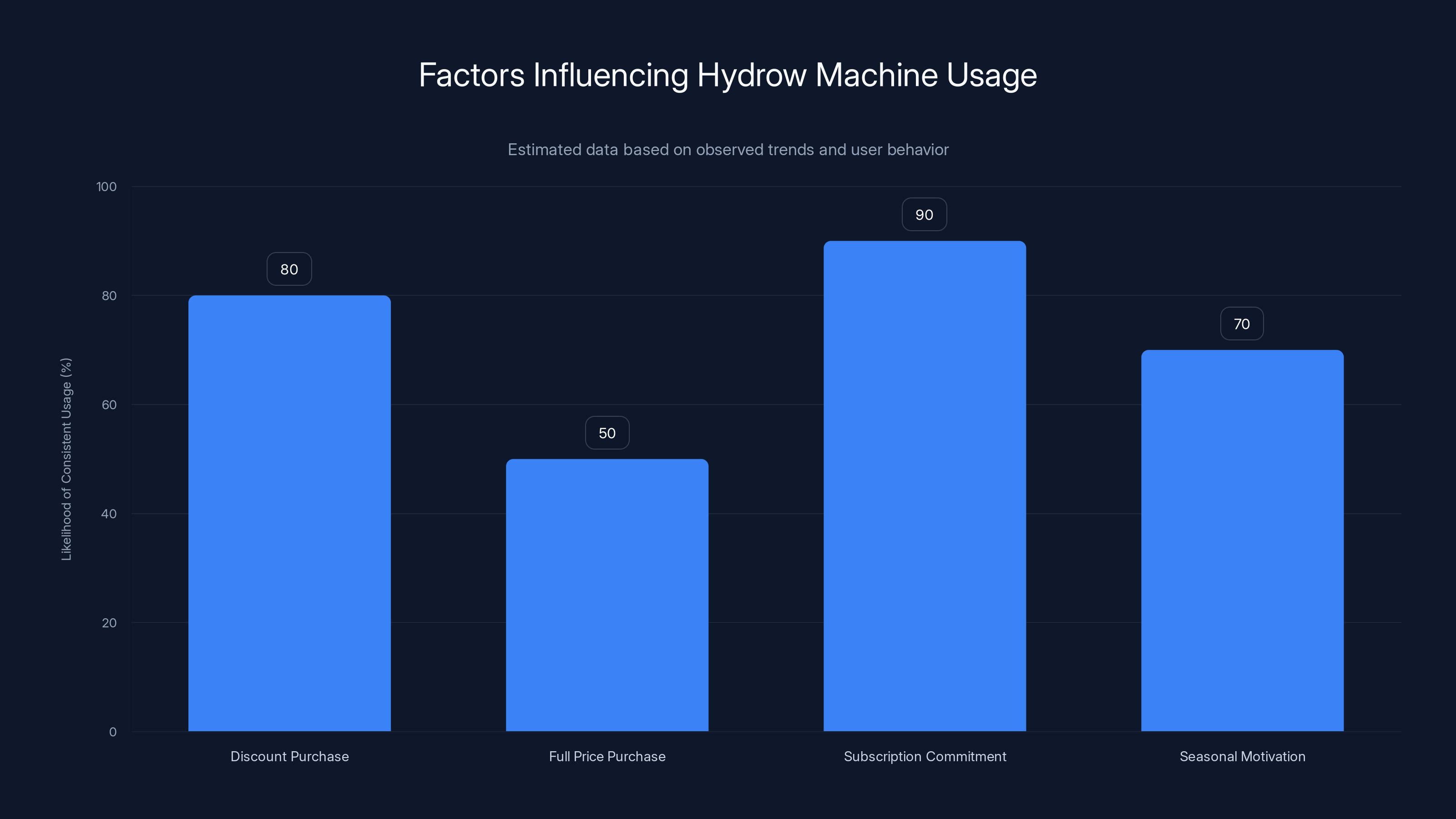Select the 100 tick on the y-axis

pyautogui.click(x=108, y=187)
